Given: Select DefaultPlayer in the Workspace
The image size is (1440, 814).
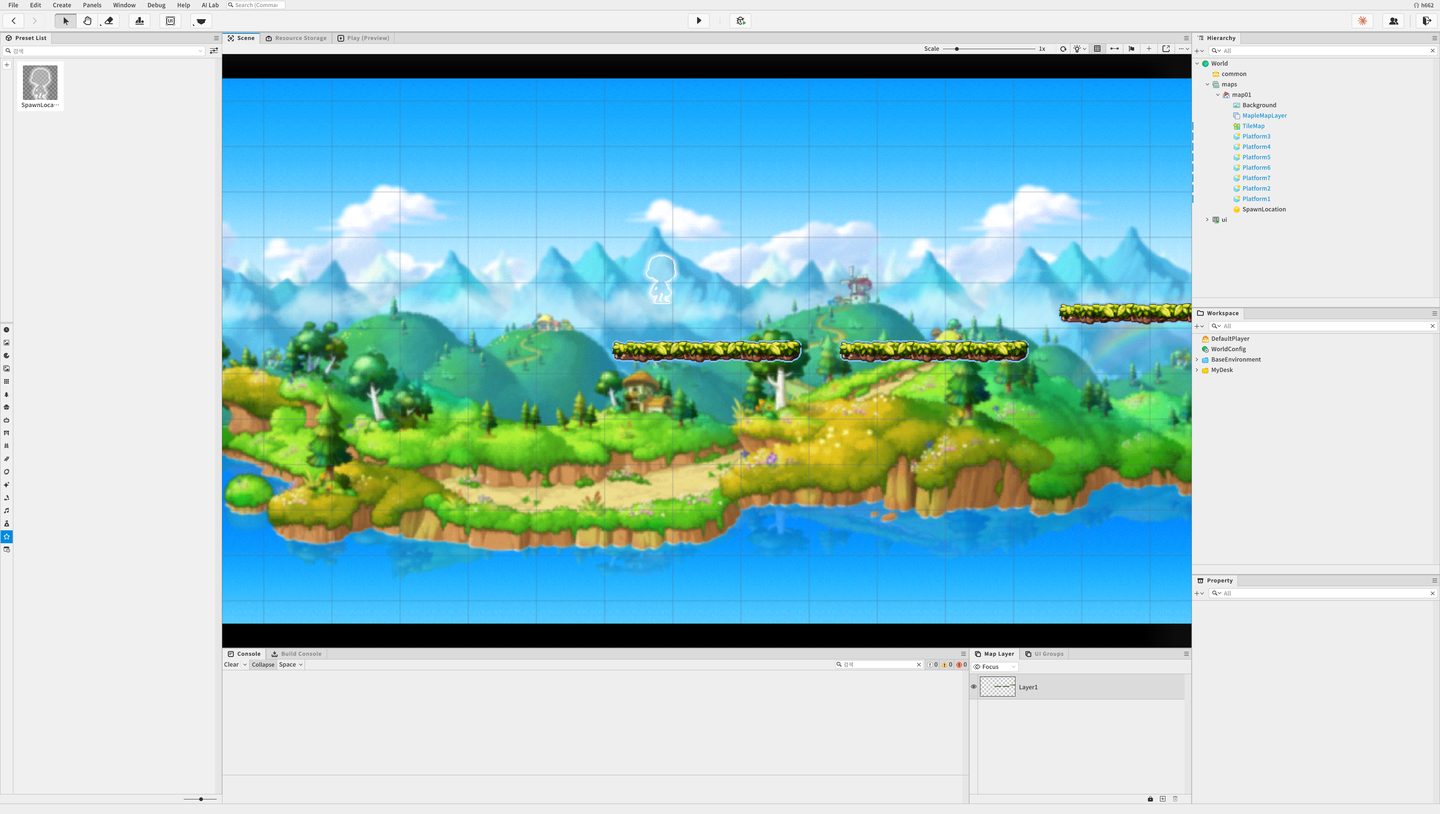Looking at the screenshot, I should [x=1230, y=339].
